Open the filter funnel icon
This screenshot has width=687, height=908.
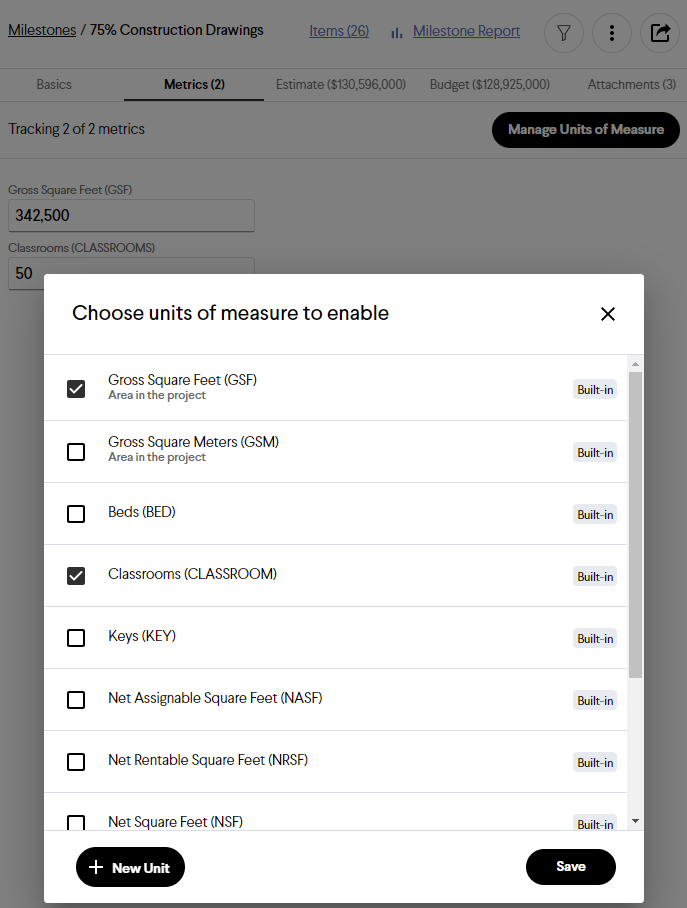point(564,33)
